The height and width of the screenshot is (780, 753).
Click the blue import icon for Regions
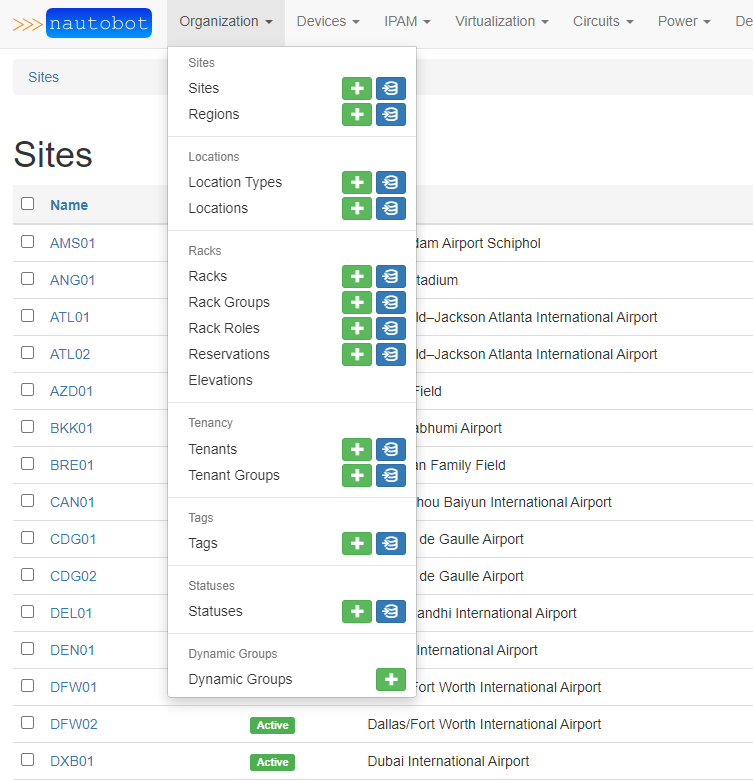point(391,114)
